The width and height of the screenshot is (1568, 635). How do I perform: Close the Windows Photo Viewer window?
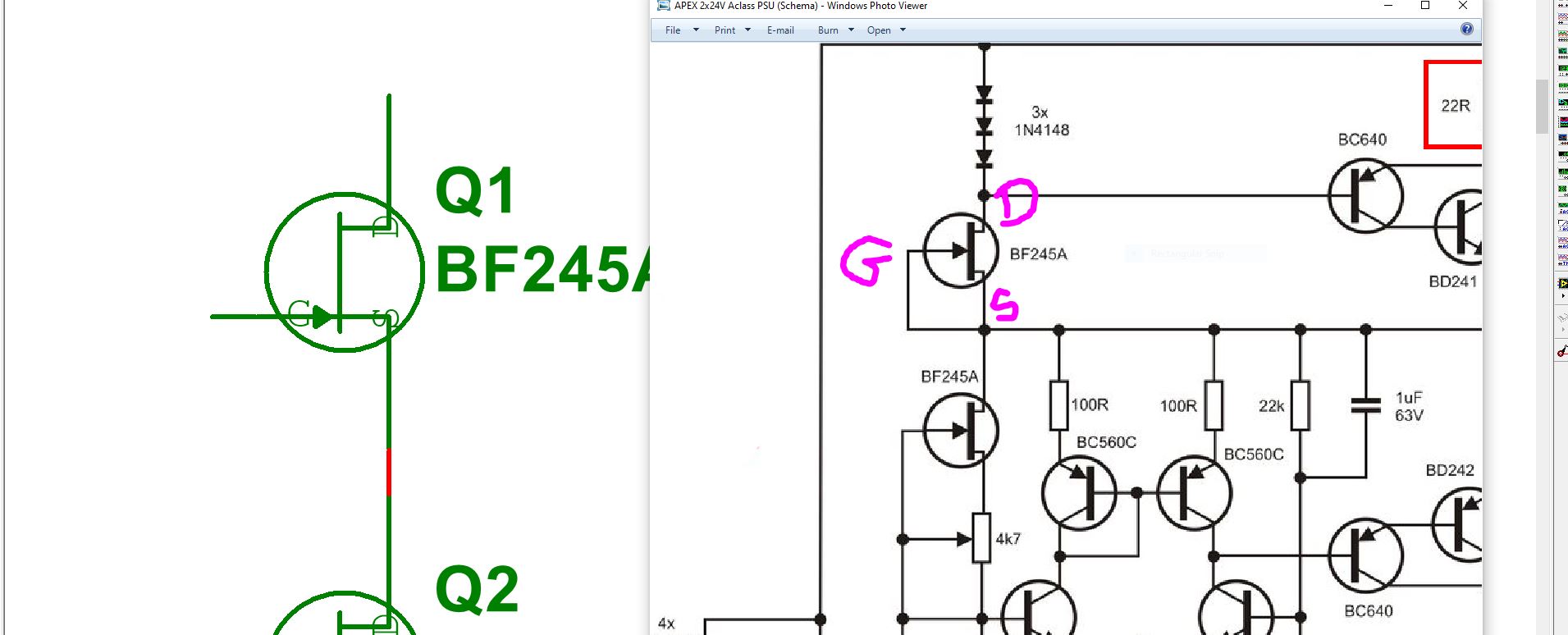point(1462,6)
